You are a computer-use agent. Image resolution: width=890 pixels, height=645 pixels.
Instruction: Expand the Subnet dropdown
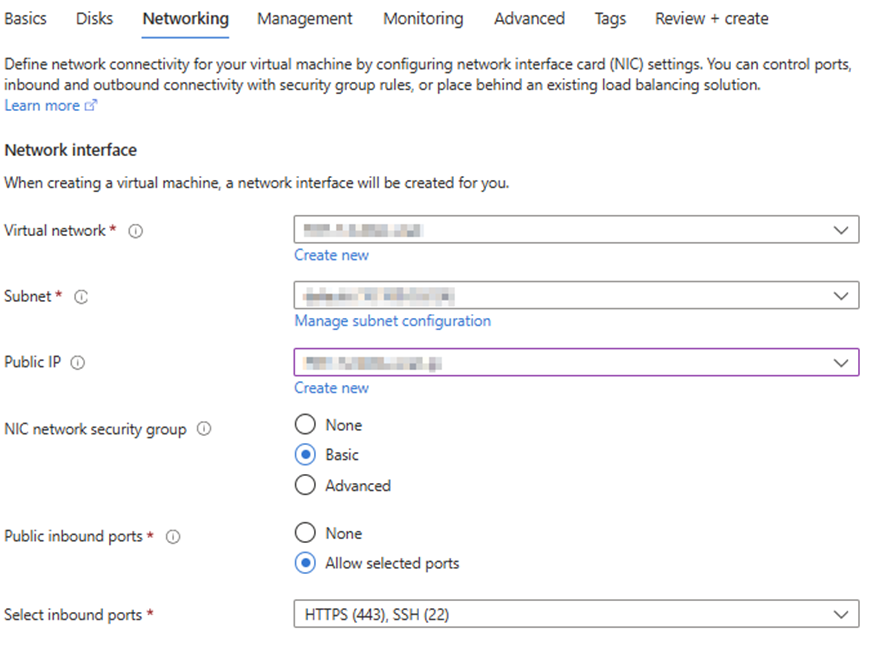click(x=576, y=295)
